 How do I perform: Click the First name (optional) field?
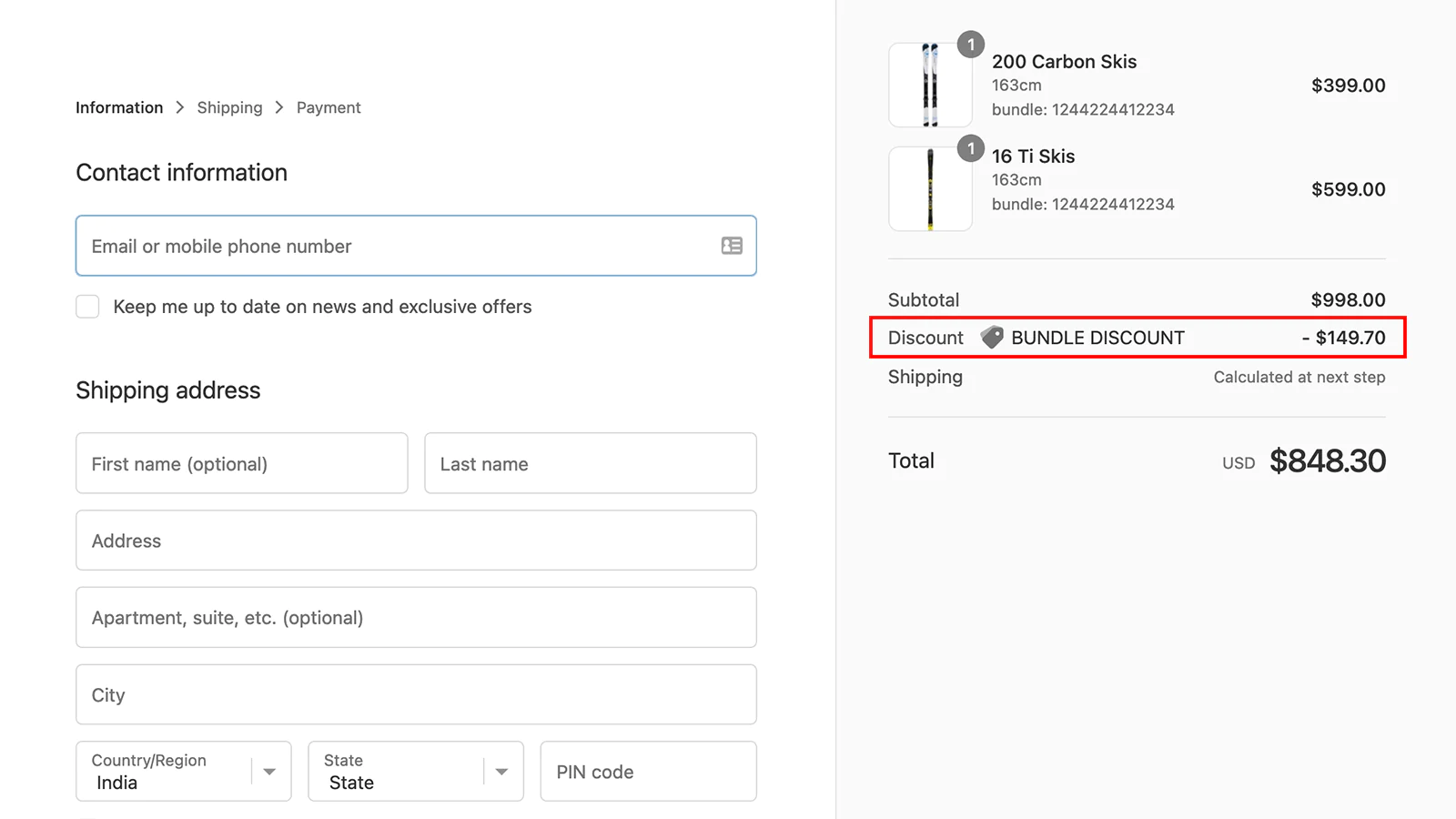242,463
